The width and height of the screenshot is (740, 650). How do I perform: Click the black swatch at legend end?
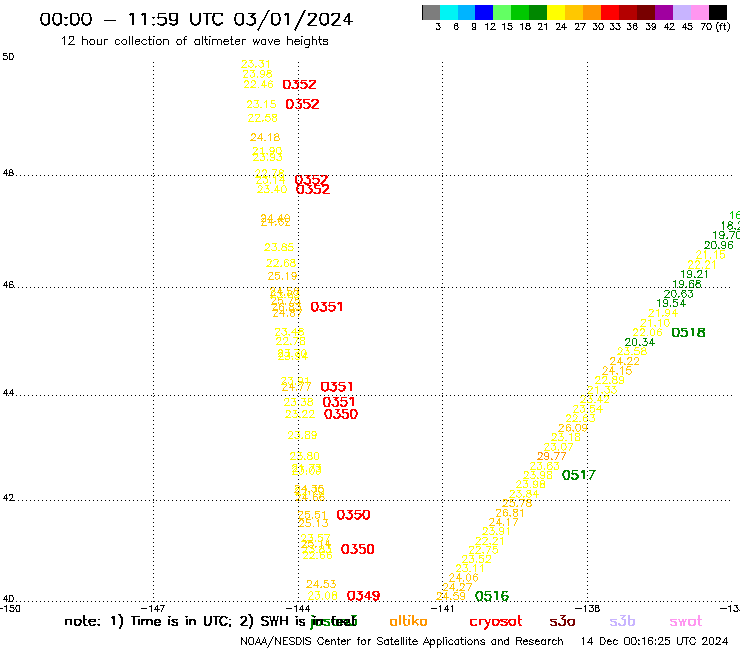click(717, 12)
